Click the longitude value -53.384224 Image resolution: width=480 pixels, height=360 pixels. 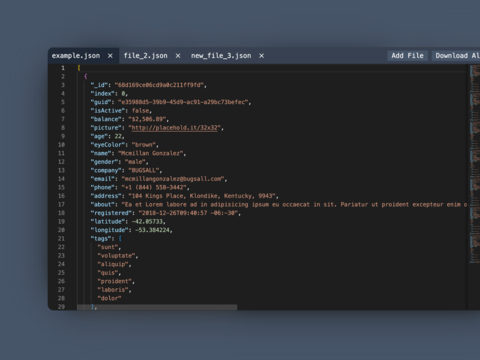pyautogui.click(x=152, y=230)
